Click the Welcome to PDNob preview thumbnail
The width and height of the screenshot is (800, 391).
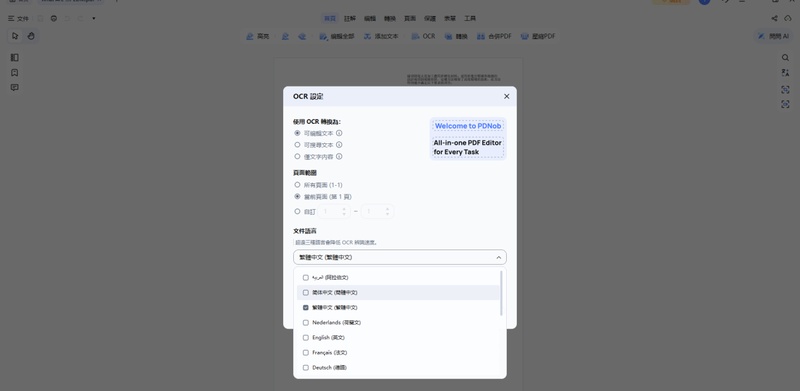[x=468, y=139]
